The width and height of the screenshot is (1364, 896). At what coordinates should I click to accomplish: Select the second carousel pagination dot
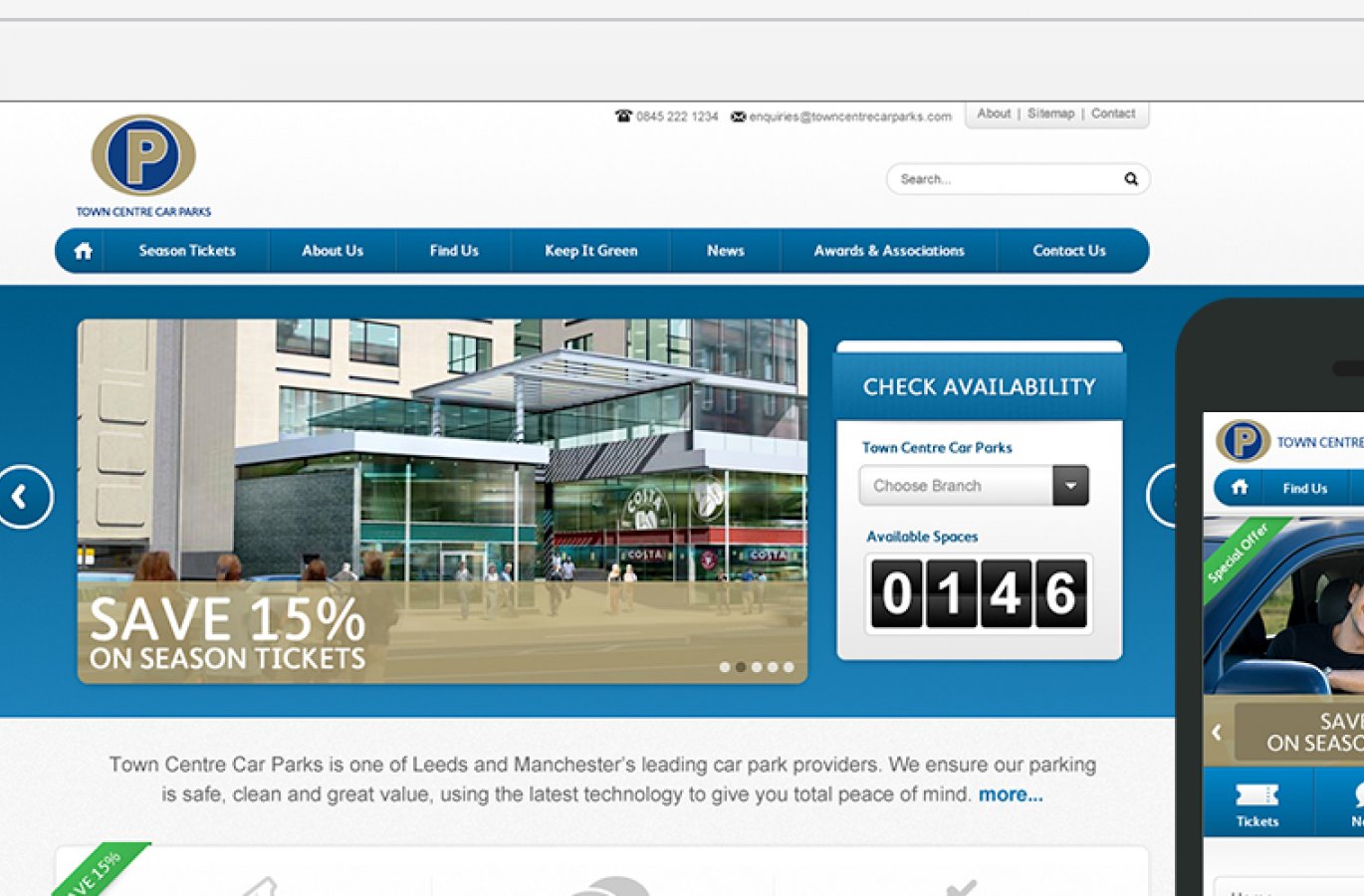click(741, 667)
